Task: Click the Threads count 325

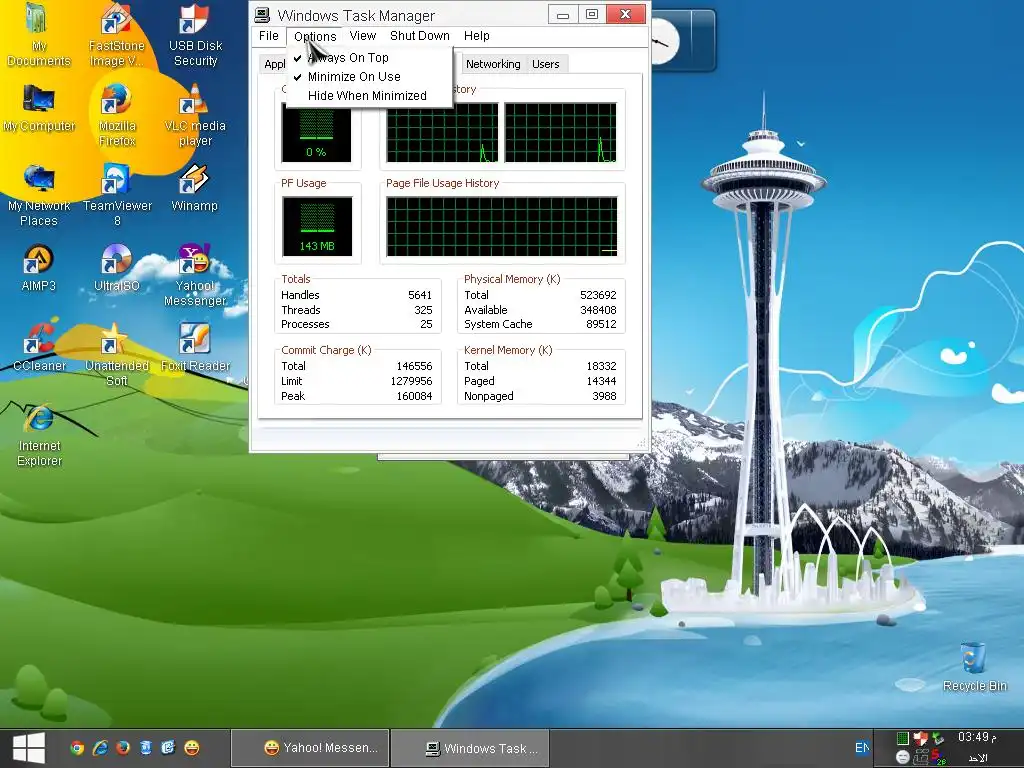Action: [423, 310]
